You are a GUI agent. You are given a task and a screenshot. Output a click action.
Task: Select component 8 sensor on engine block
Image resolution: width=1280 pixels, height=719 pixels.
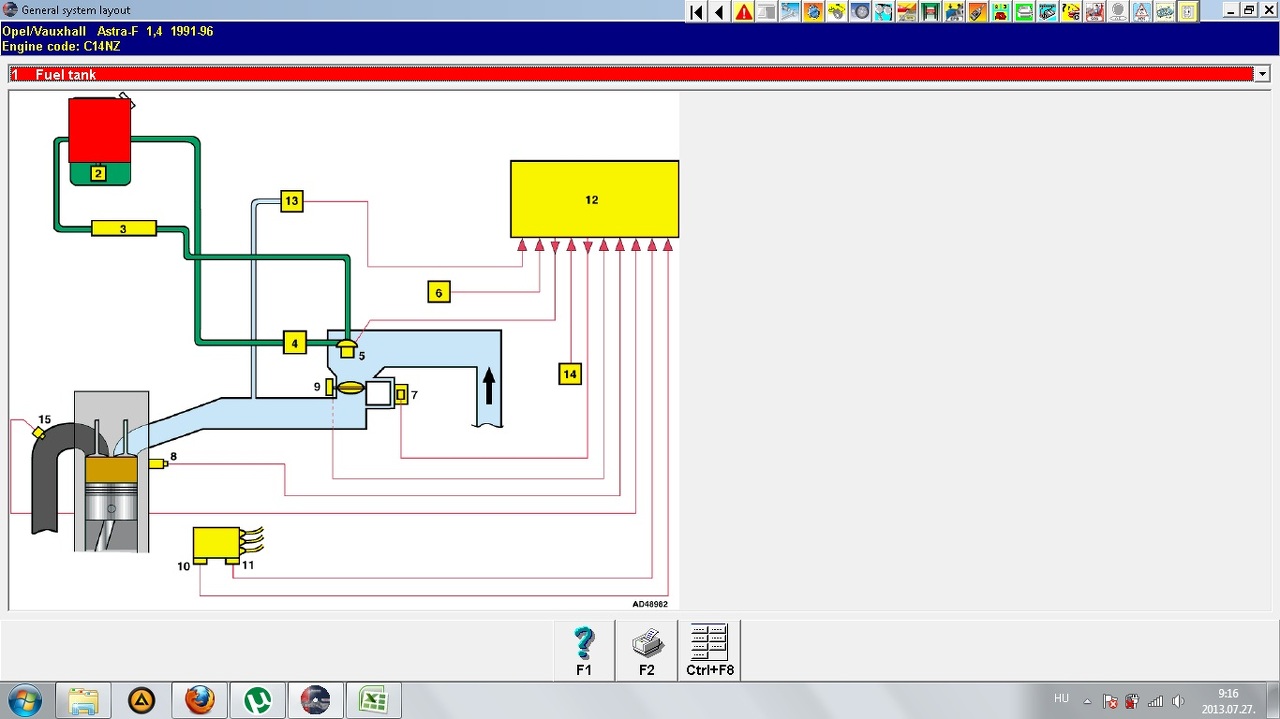(157, 463)
